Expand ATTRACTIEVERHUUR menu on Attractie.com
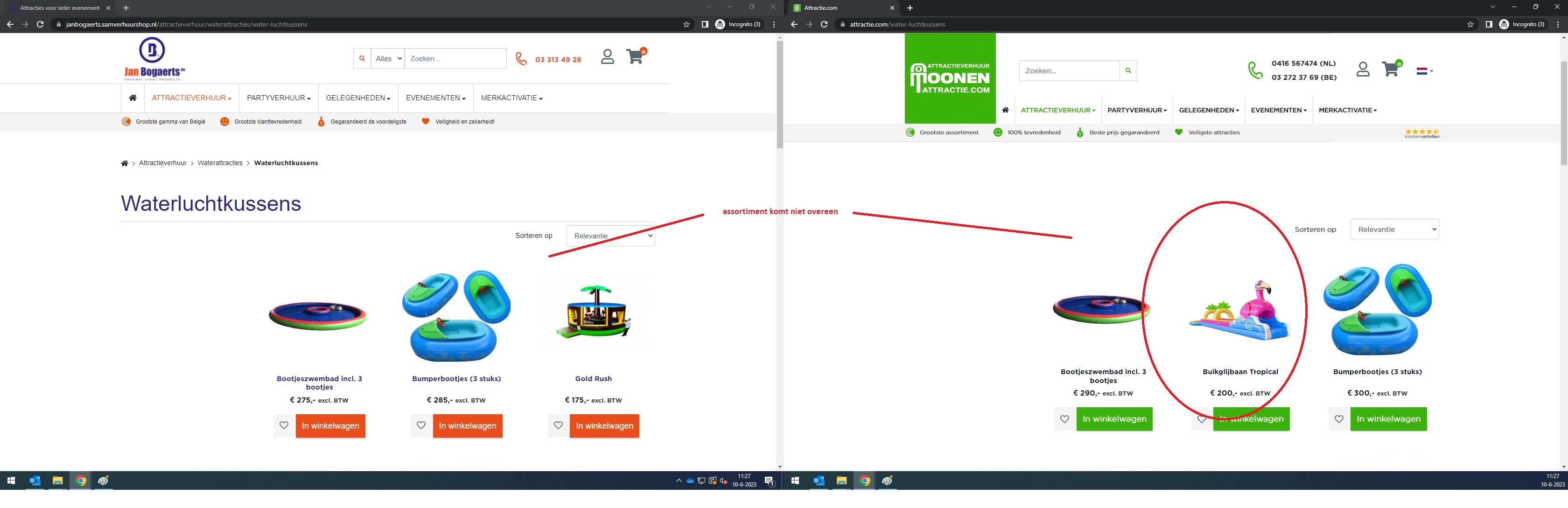 (1058, 110)
